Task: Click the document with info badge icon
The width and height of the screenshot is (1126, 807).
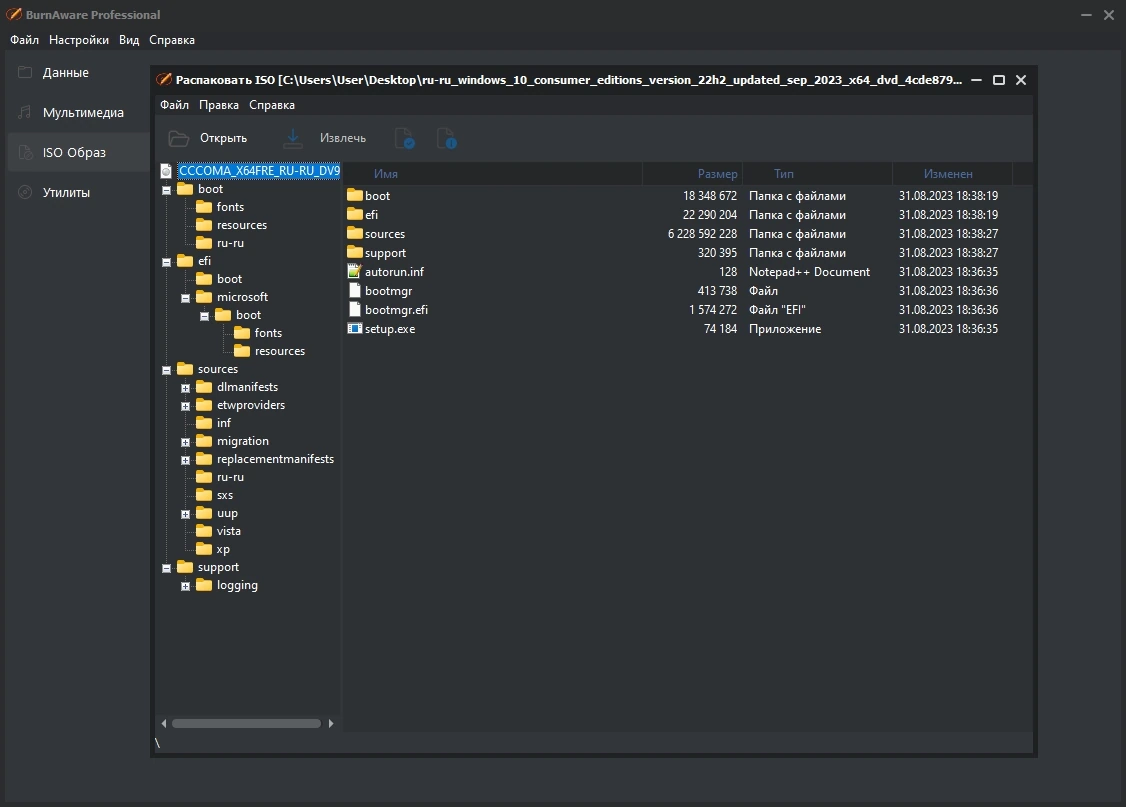Action: [447, 138]
